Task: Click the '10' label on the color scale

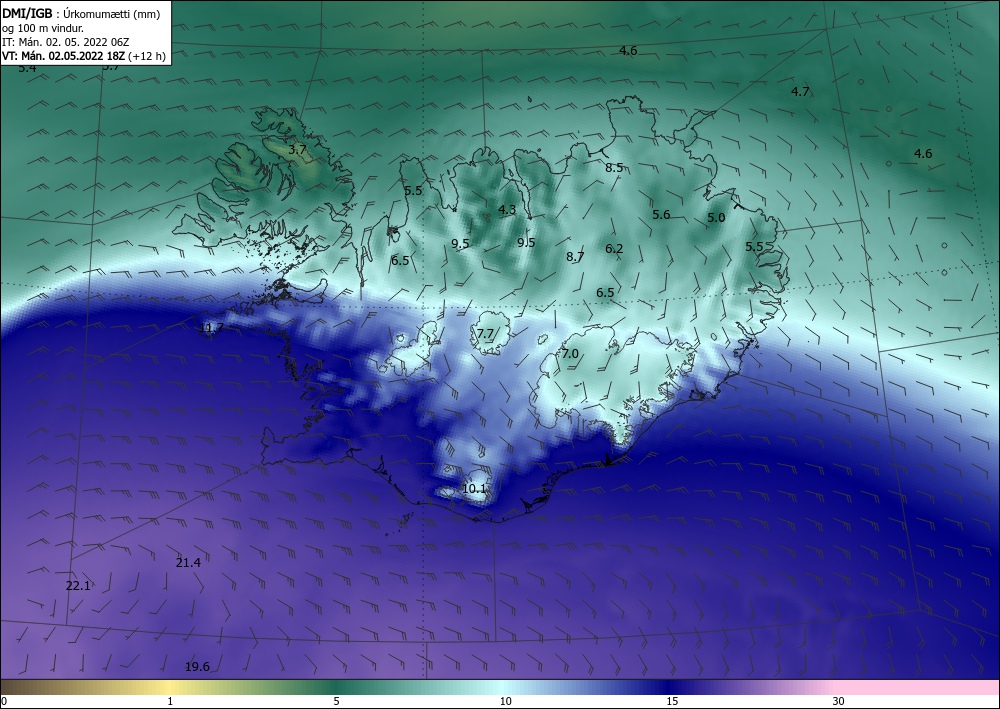Action: (x=505, y=702)
